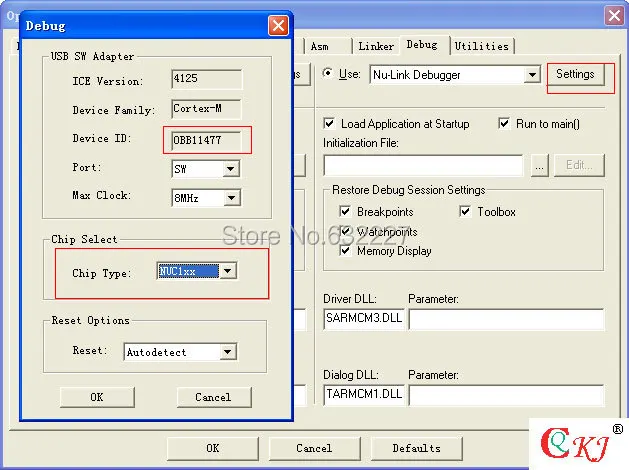Switch to the Asm tab
Screen dimensions: 629x470
[x=328, y=47]
